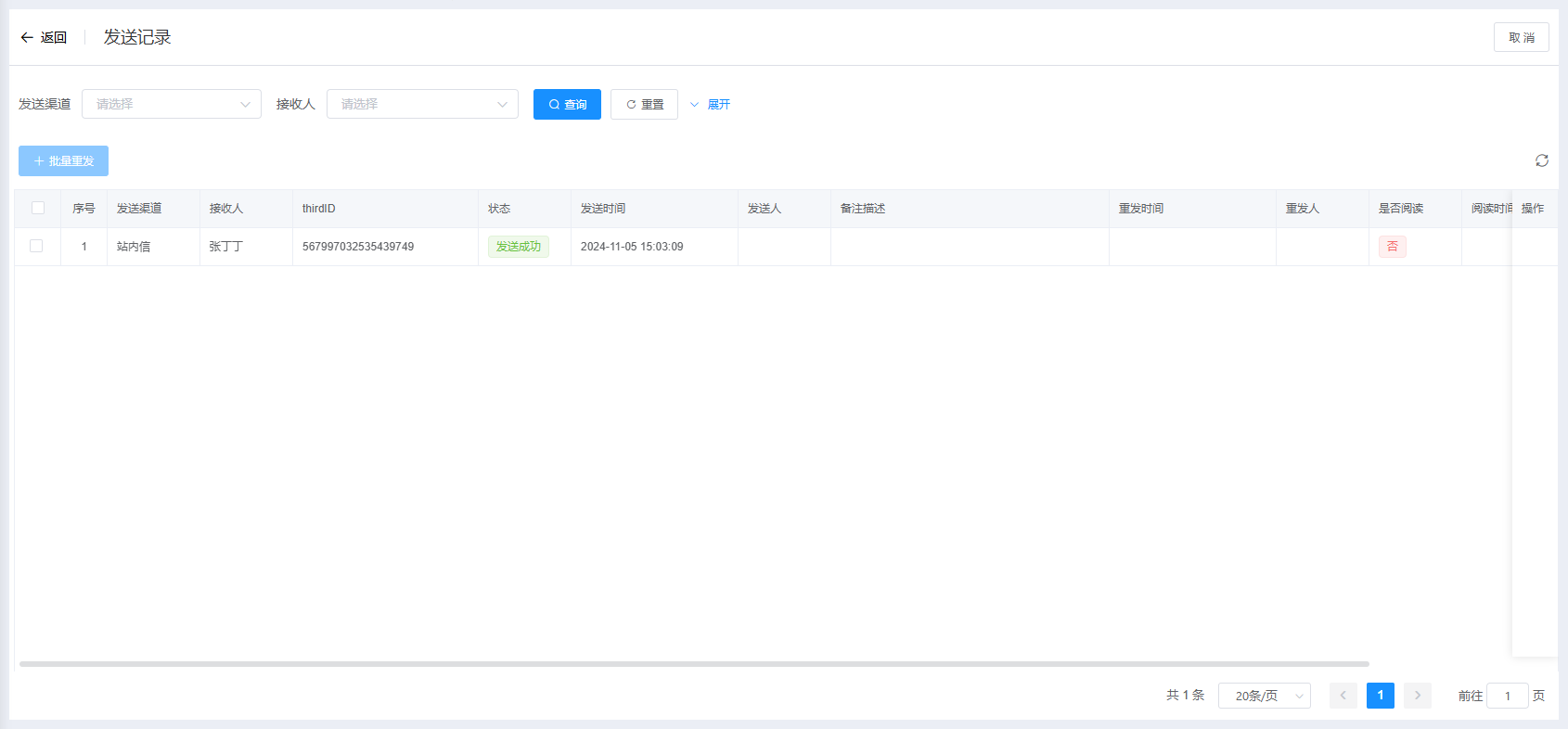Go to previous page arrow
The image size is (1568, 729).
tap(1343, 696)
